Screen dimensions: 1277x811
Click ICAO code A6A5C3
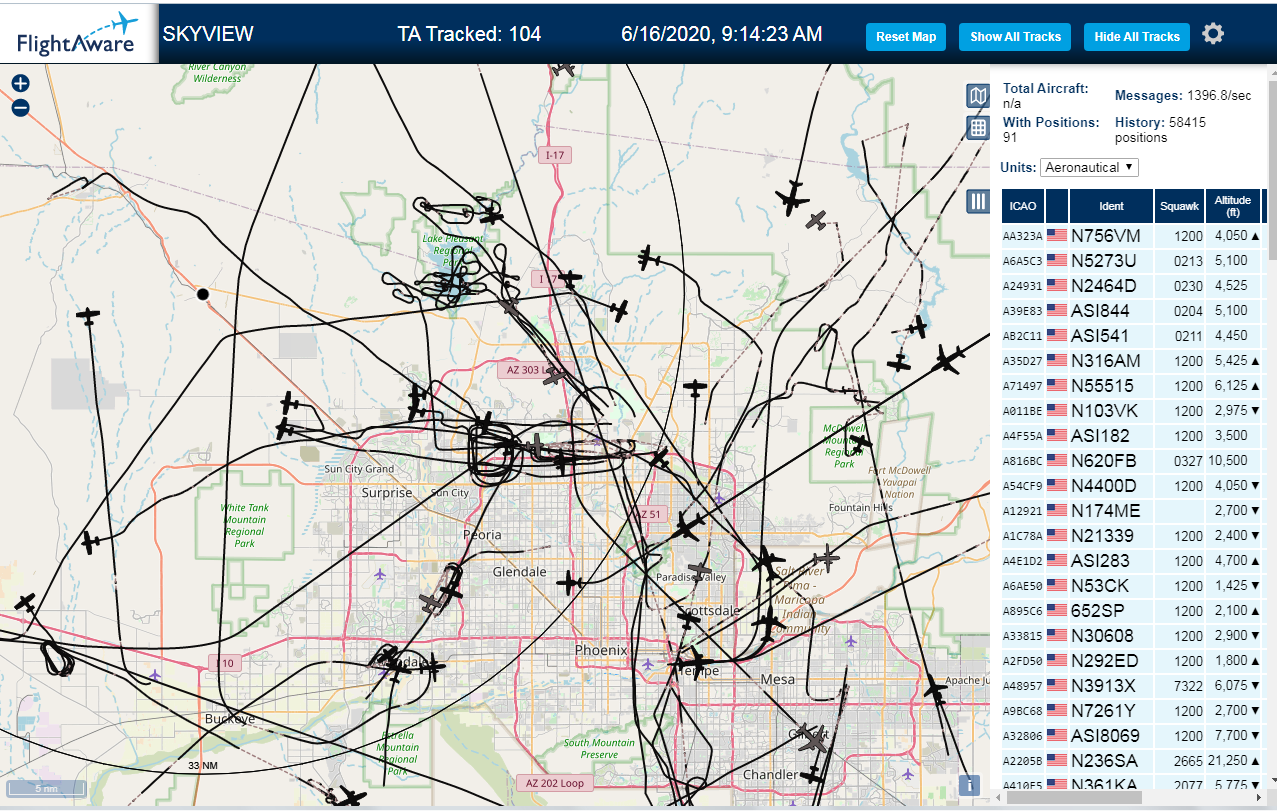1022,261
